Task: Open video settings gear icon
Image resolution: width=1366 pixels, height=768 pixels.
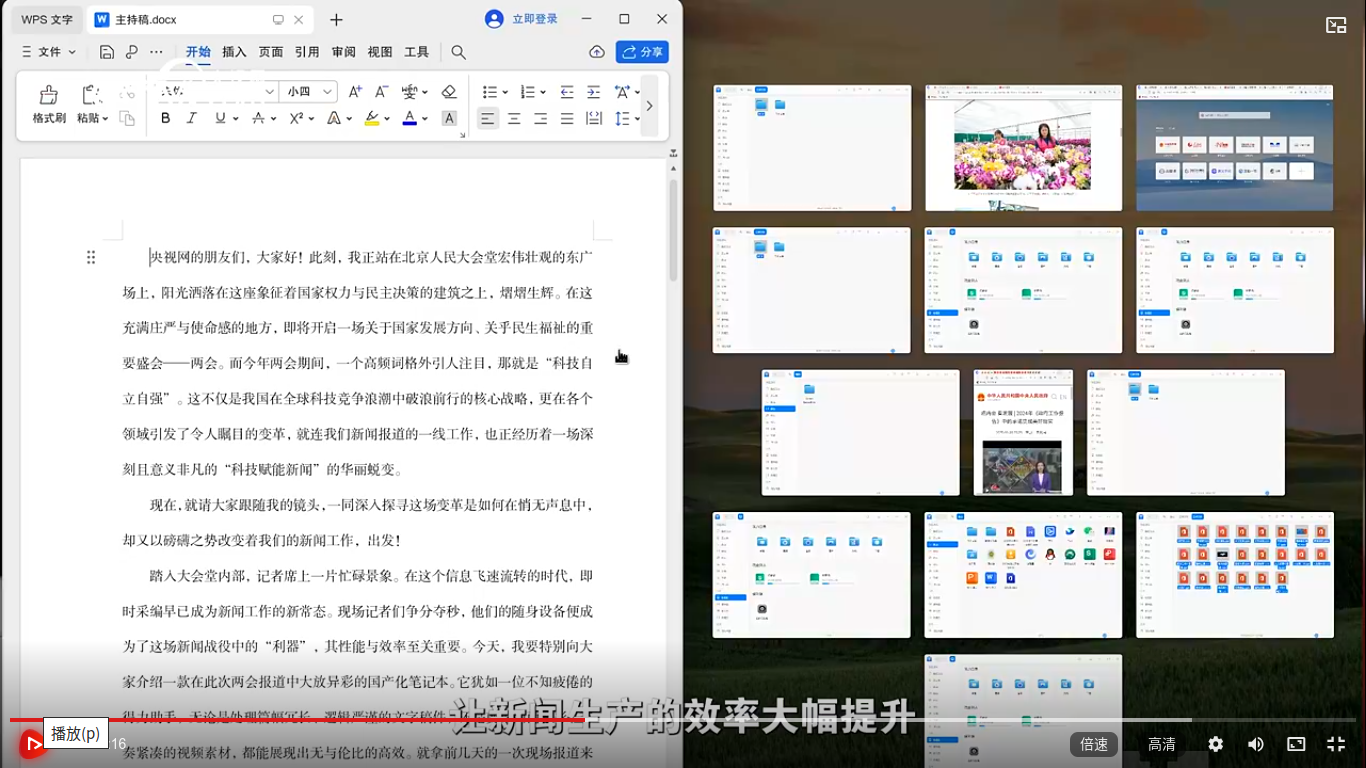Action: (x=1215, y=744)
